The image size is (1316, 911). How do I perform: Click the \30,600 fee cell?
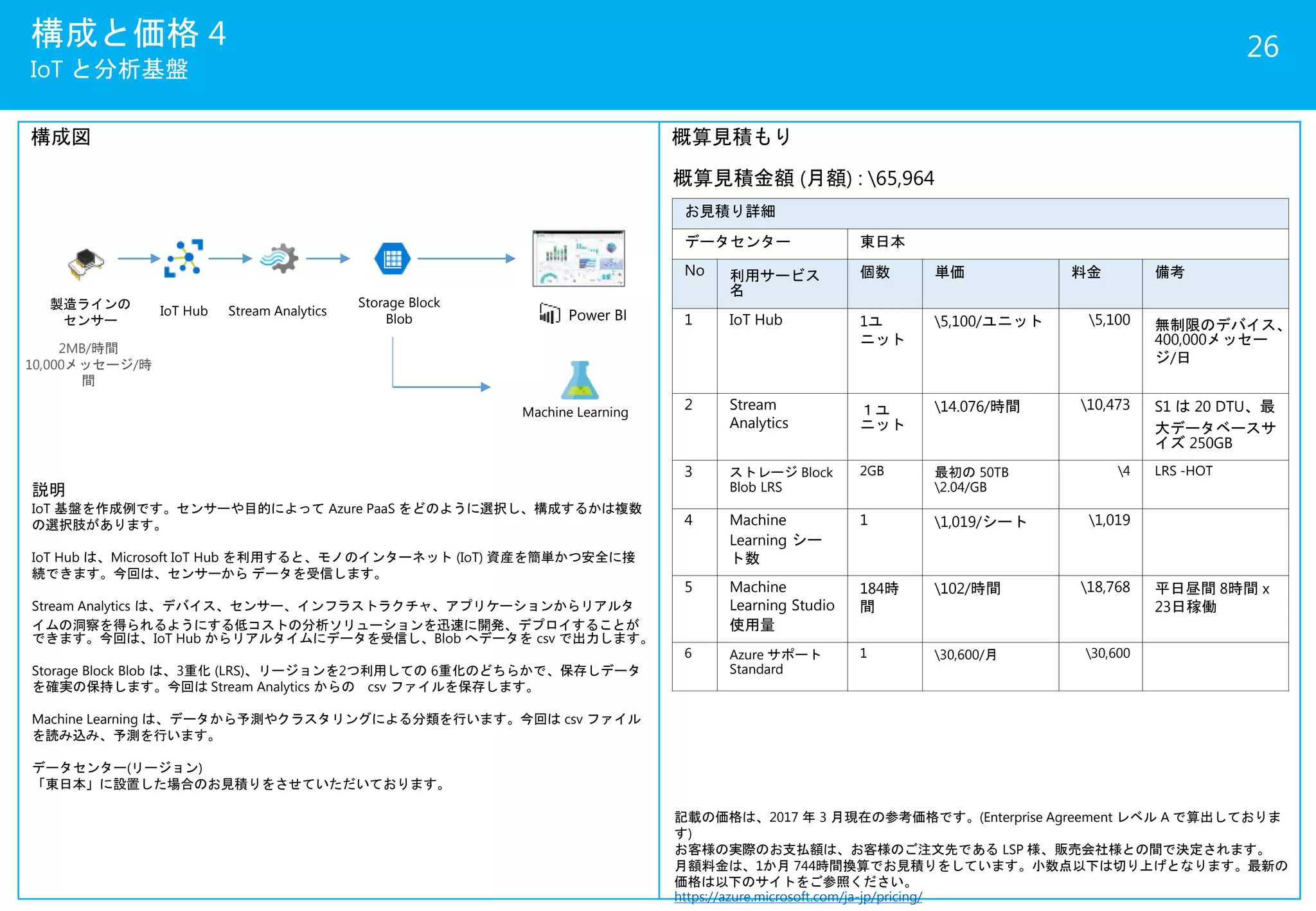coord(1100,667)
